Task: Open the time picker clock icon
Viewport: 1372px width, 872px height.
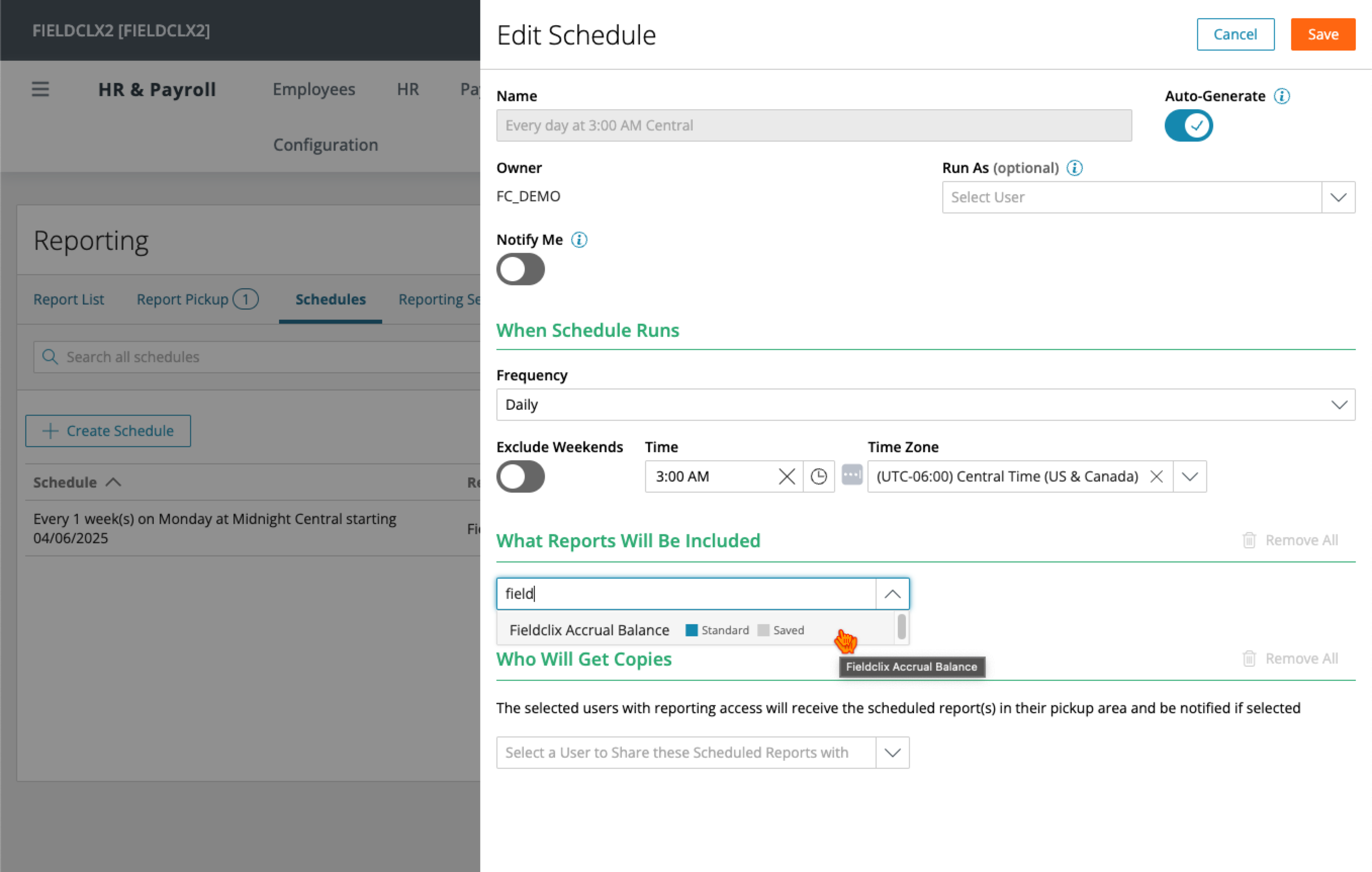Action: click(818, 476)
